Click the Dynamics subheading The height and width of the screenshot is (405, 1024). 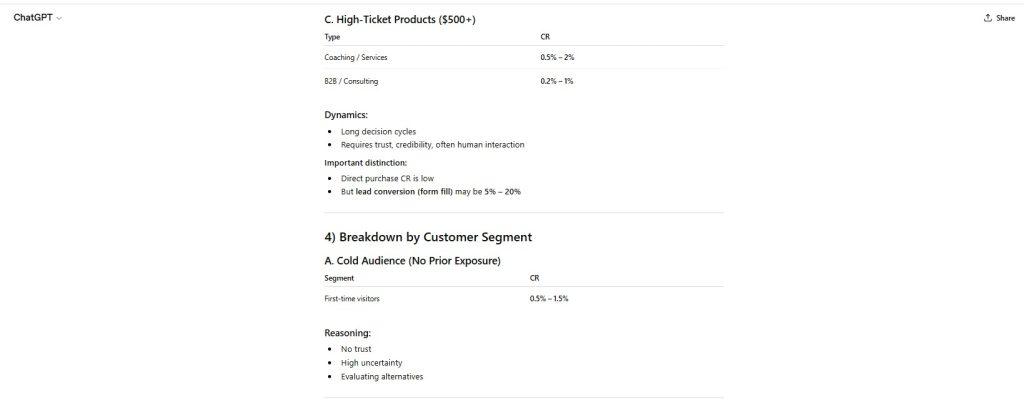coord(346,115)
